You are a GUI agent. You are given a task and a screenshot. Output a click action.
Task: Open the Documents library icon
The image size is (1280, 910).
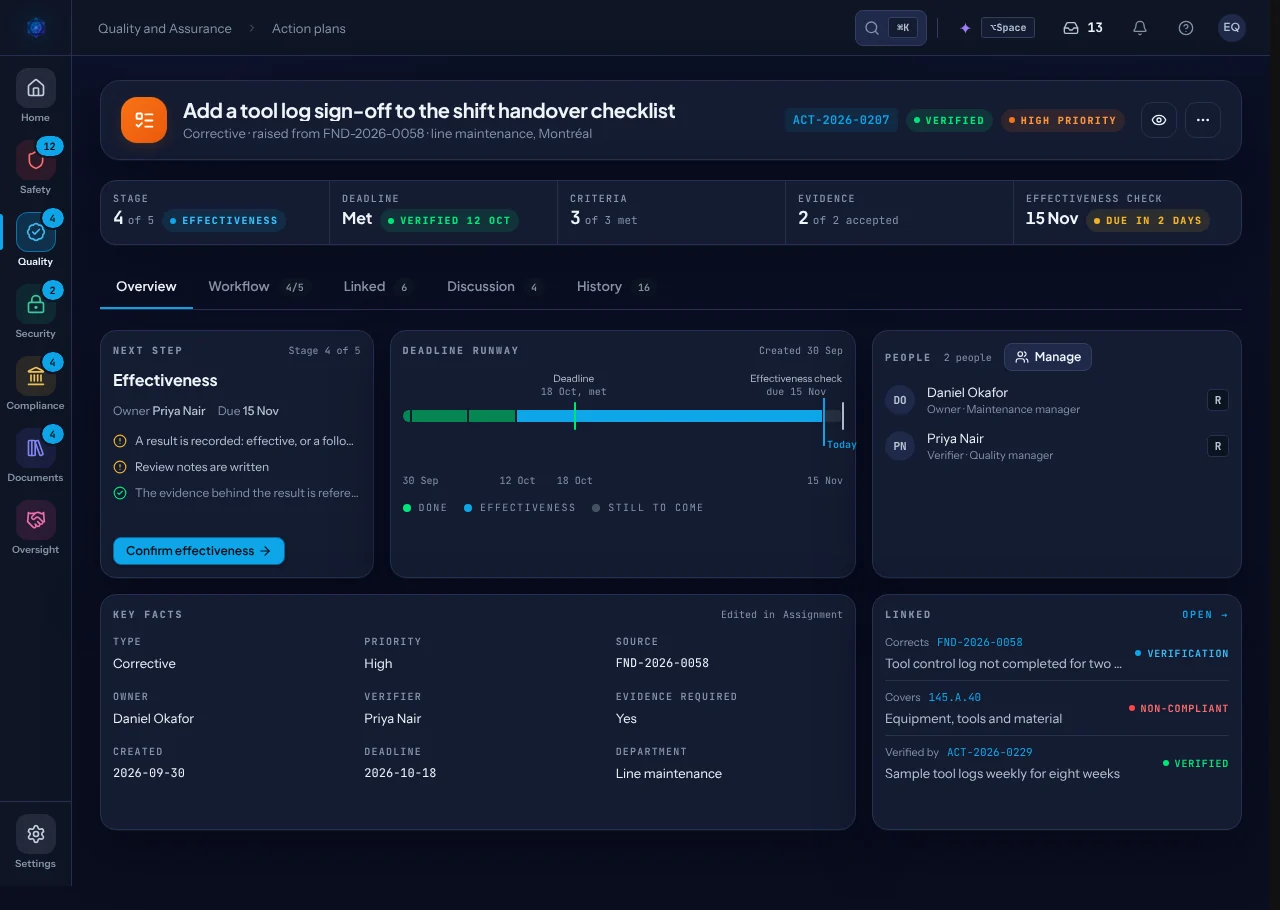(x=36, y=448)
